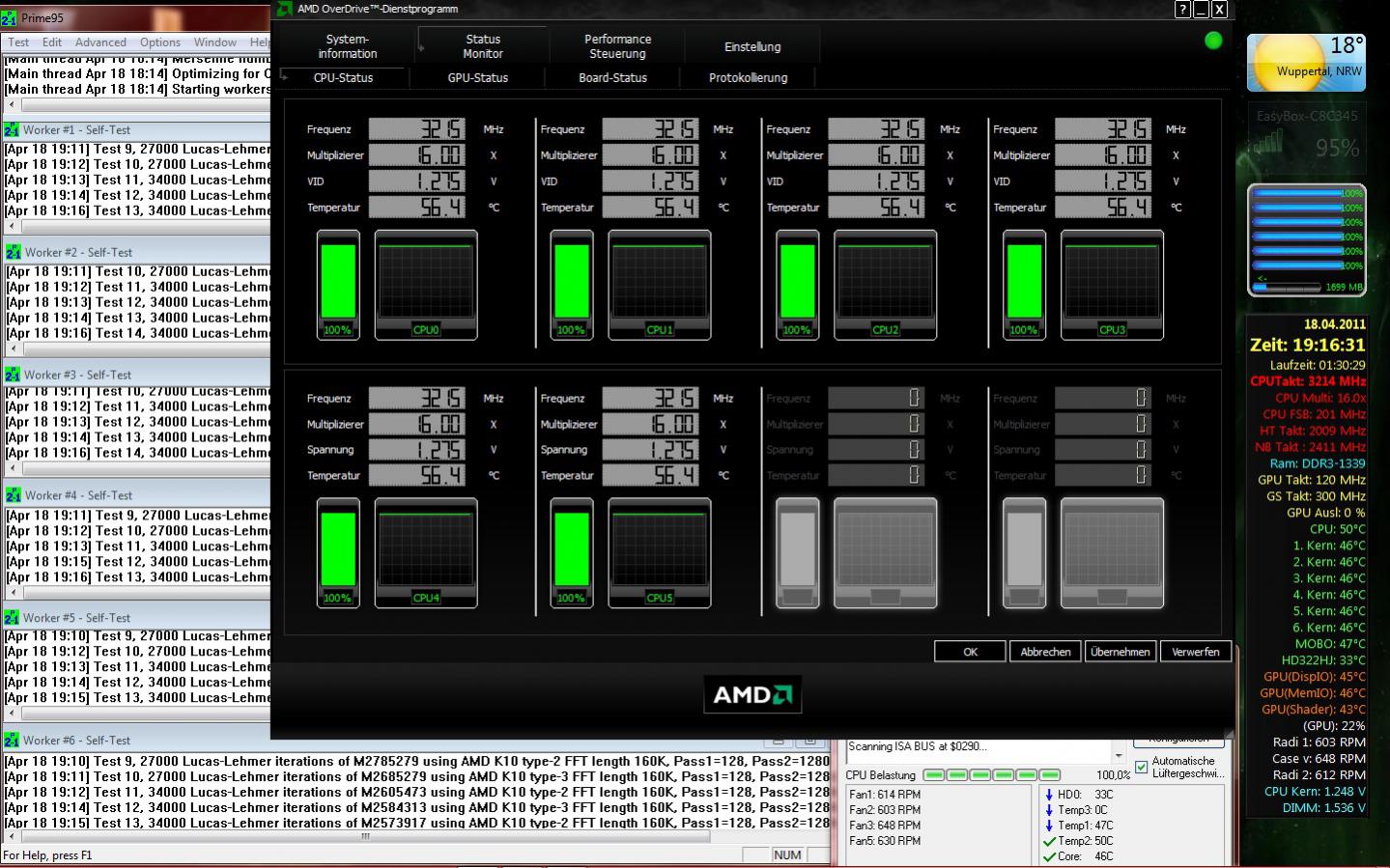Image resolution: width=1390 pixels, height=868 pixels.
Task: Click the NUM indicator in Prime95 status bar
Action: tap(787, 855)
